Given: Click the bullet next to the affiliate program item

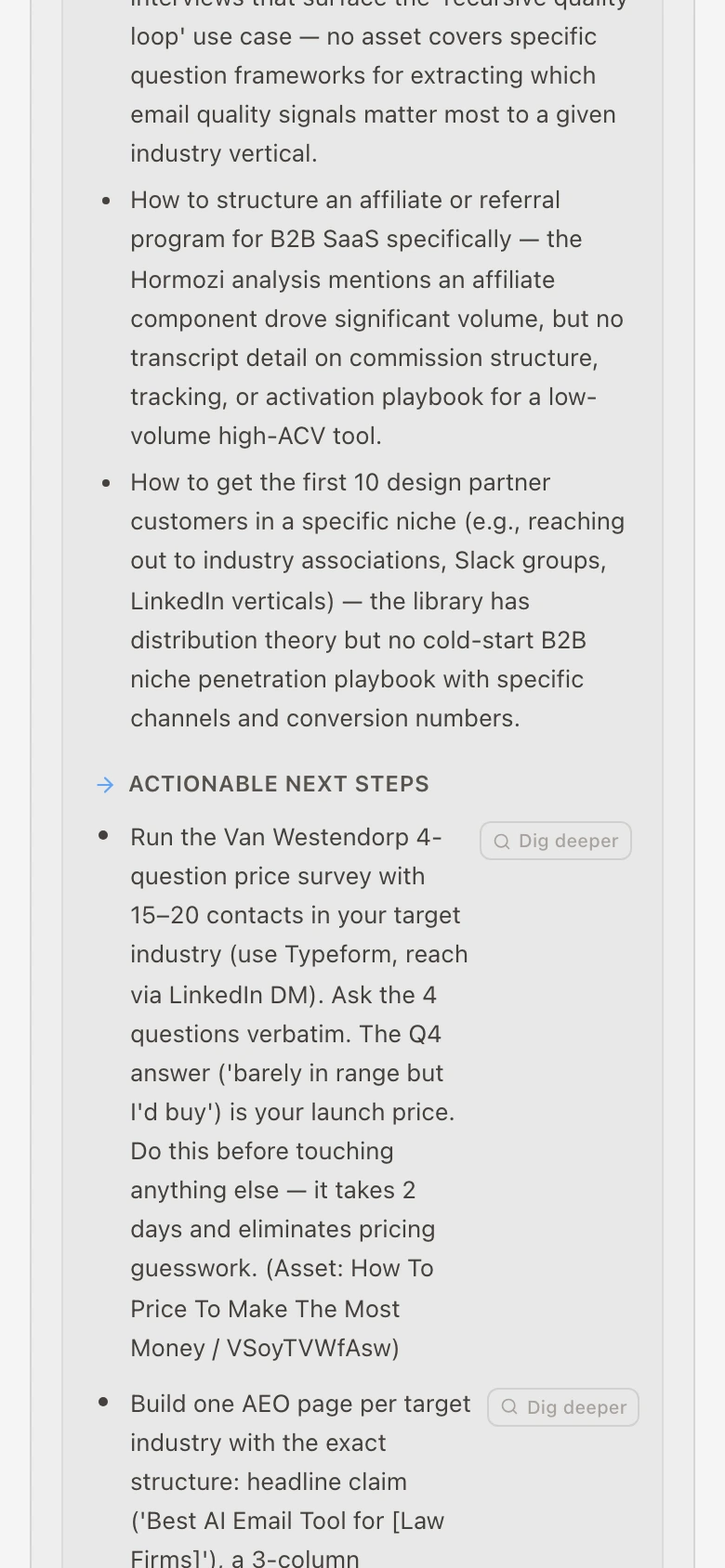Looking at the screenshot, I should click(x=104, y=201).
